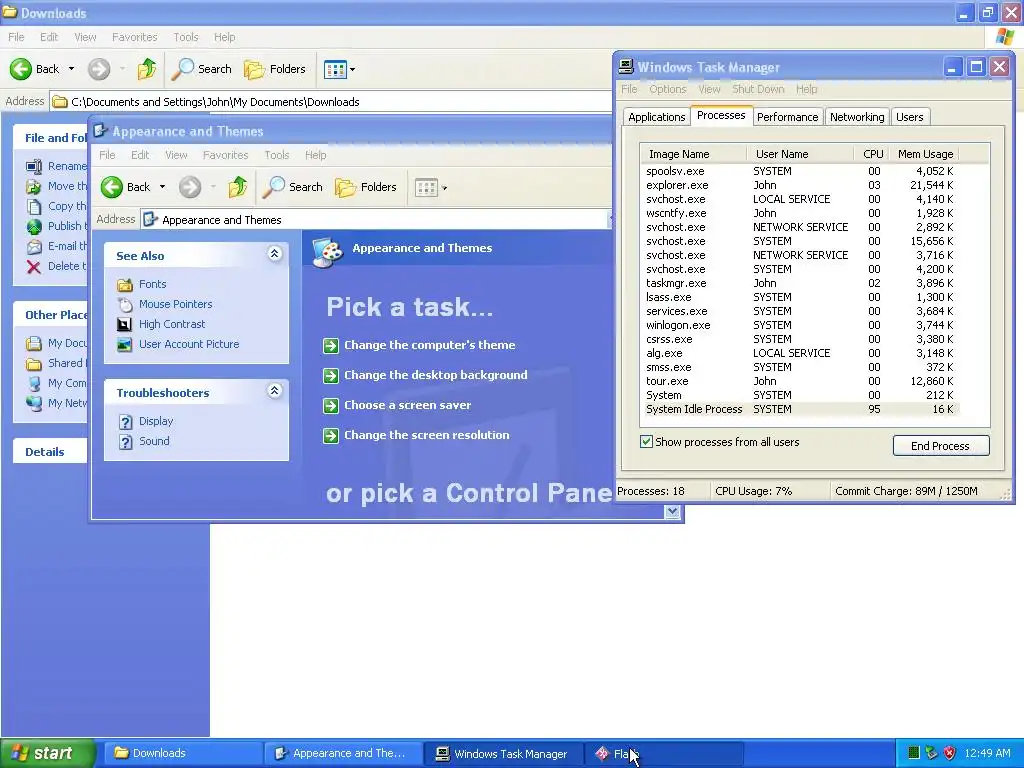Click Appearance and Themes address bar

tap(376, 219)
